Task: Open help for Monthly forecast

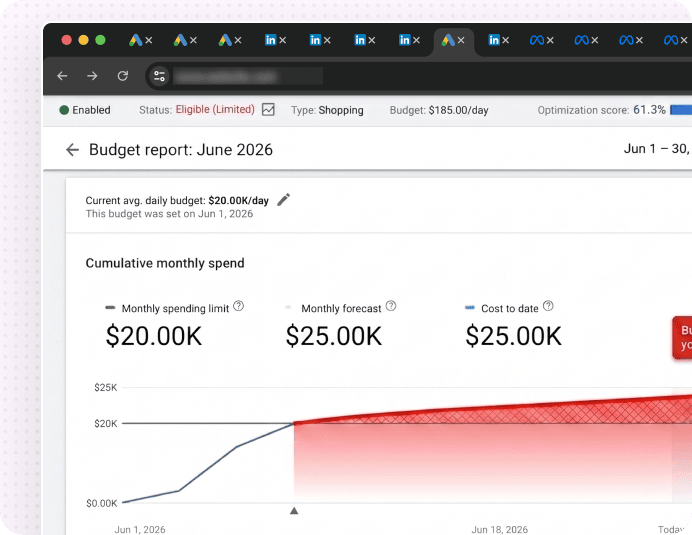Action: coord(391,306)
